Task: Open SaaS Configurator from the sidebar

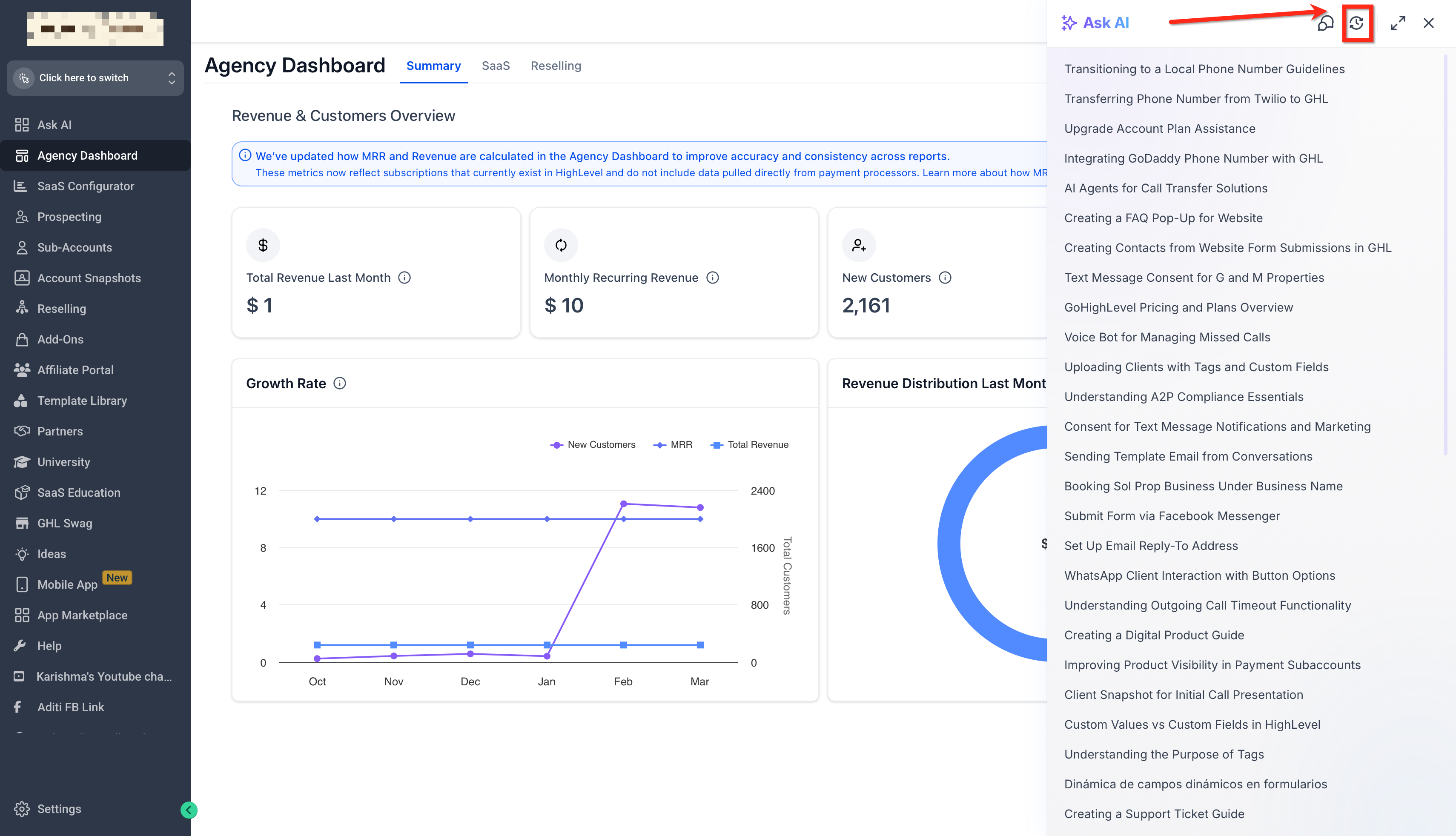Action: 86,186
